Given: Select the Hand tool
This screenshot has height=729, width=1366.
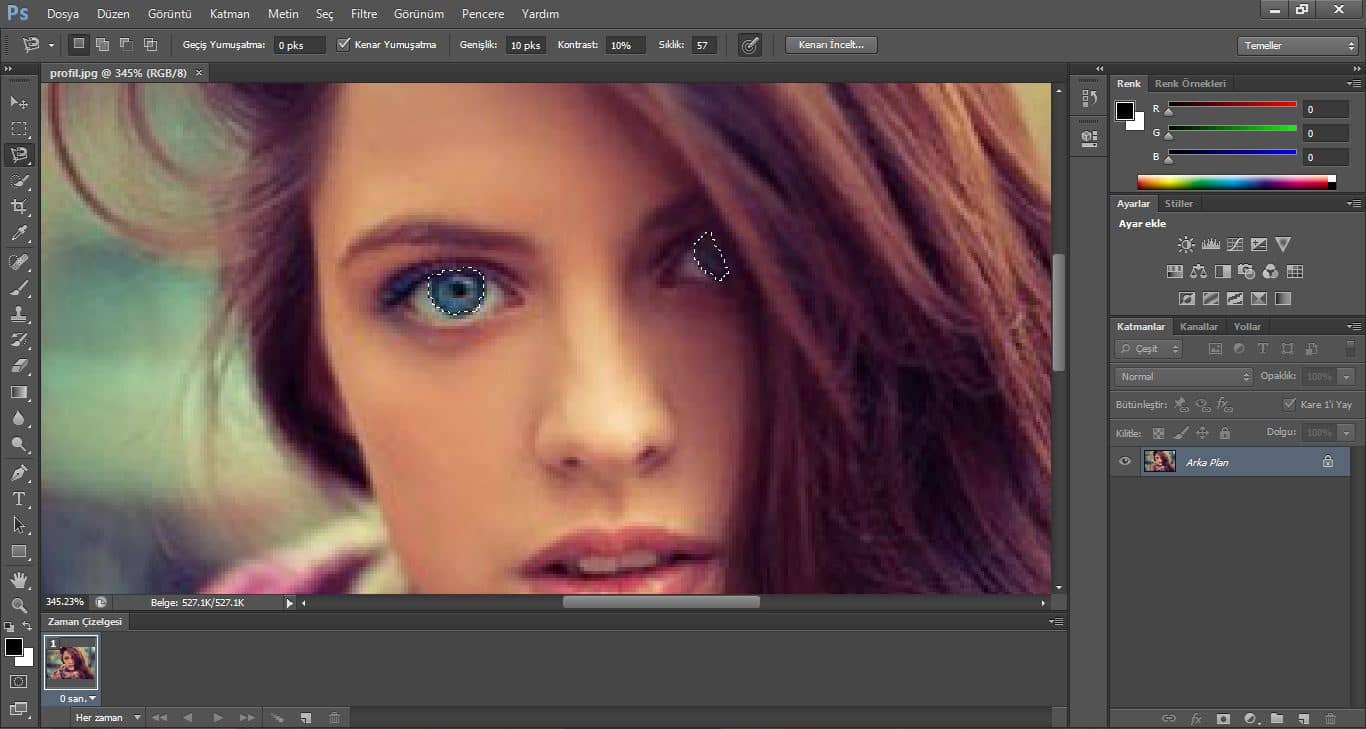Looking at the screenshot, I should click(x=19, y=580).
